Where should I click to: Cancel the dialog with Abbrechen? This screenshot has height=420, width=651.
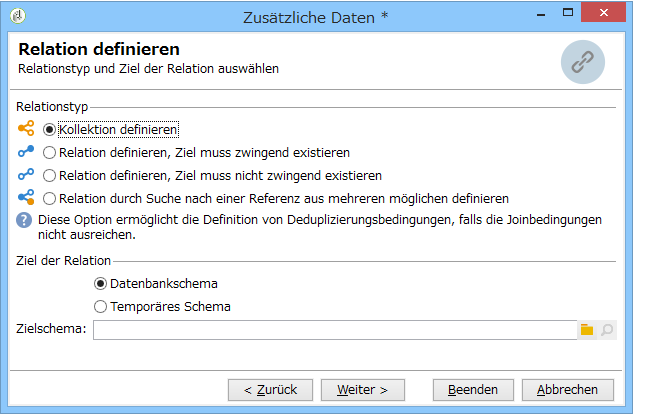coord(568,390)
